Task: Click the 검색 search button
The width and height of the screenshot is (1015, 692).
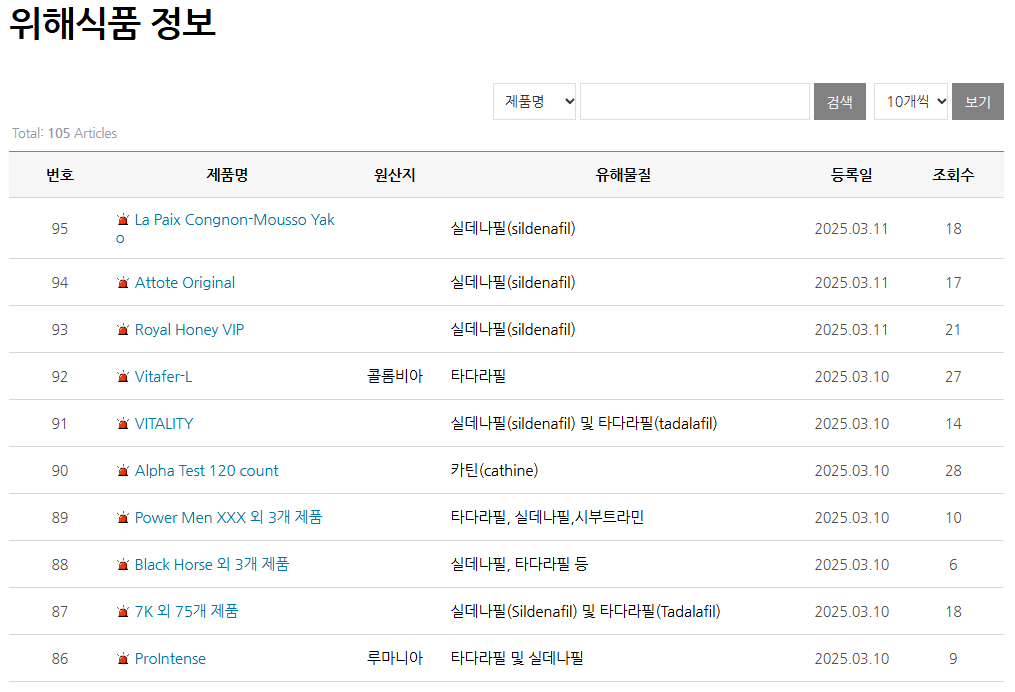Action: tap(840, 102)
